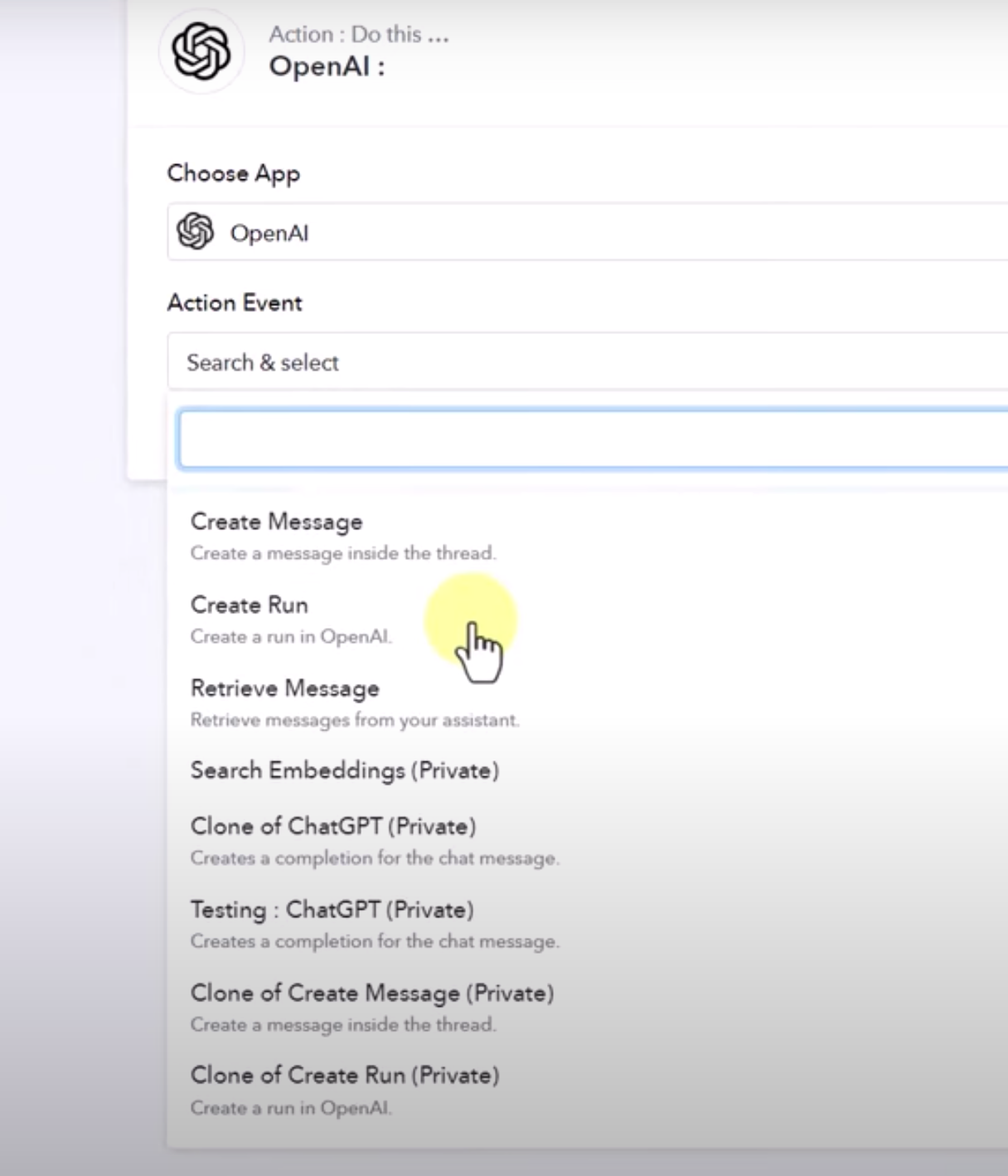Viewport: 1008px width, 1176px height.
Task: Click the OpenAI icon in Choose App field
Action: click(196, 231)
